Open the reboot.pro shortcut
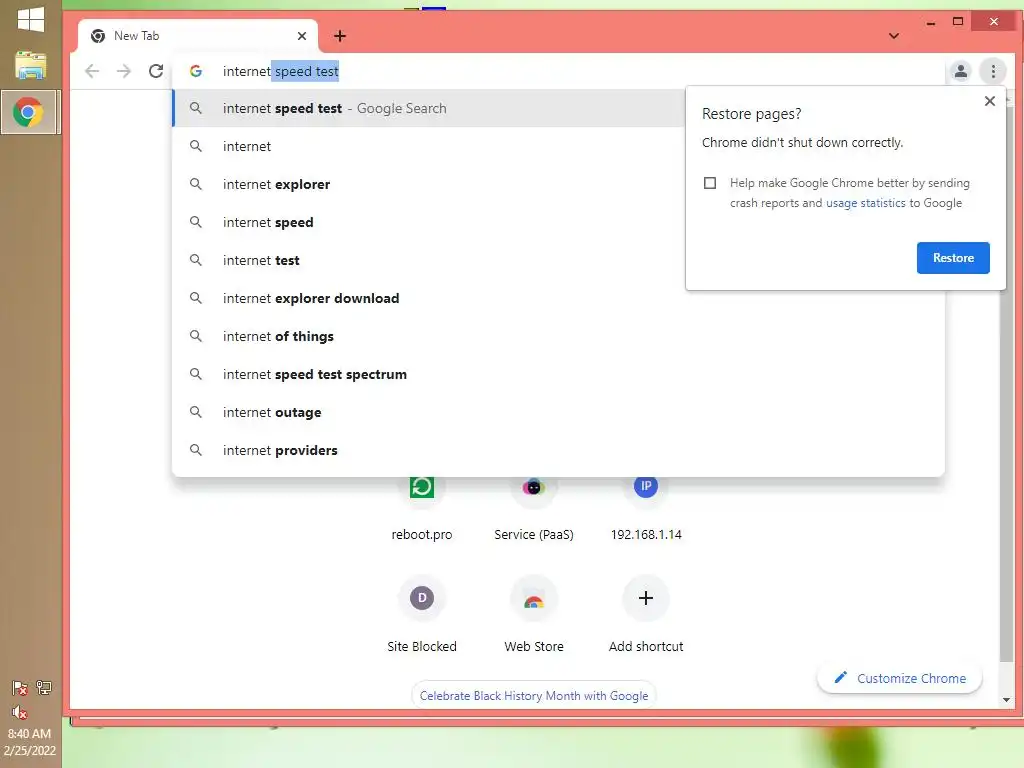 click(422, 508)
